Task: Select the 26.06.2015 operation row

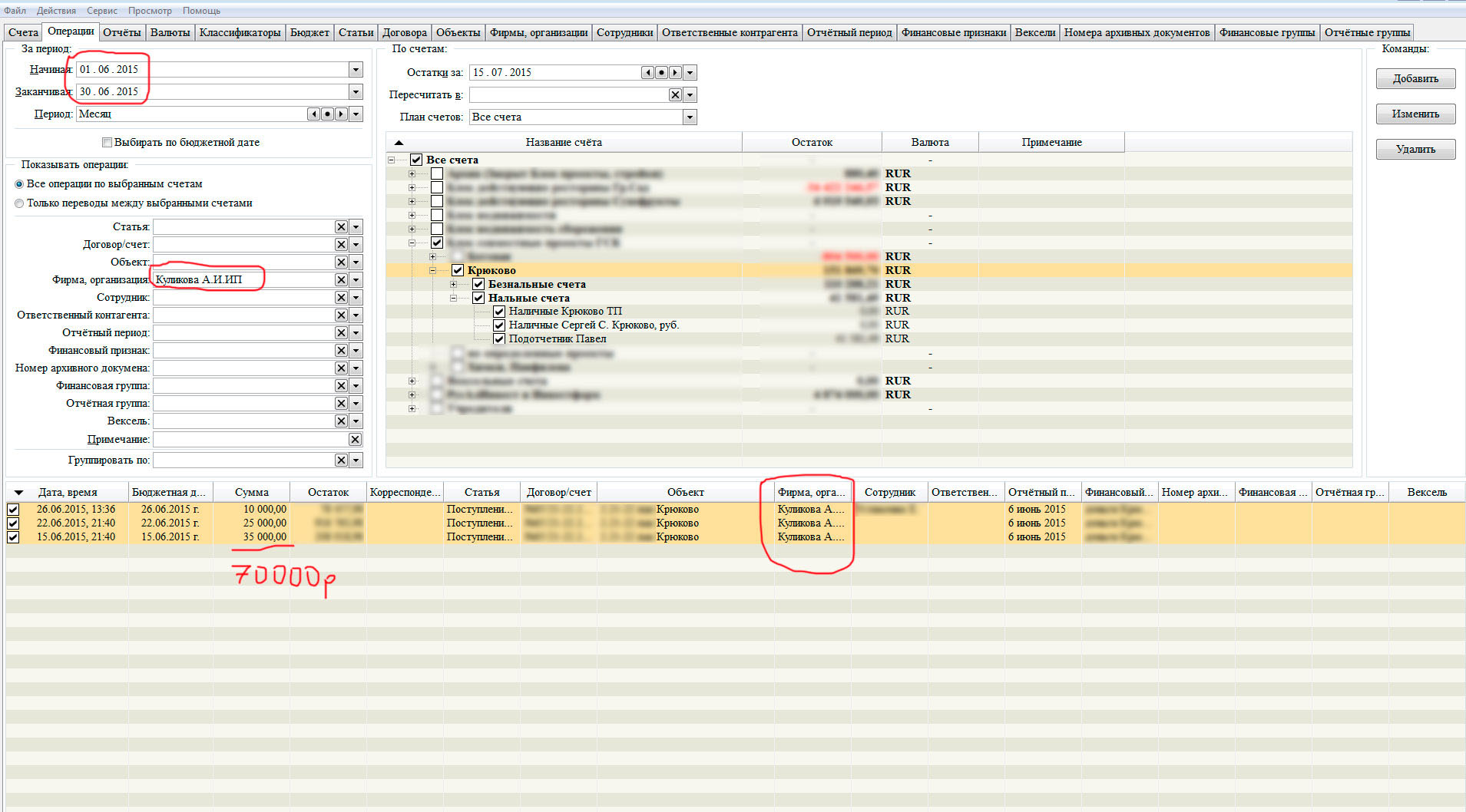Action: coord(76,510)
